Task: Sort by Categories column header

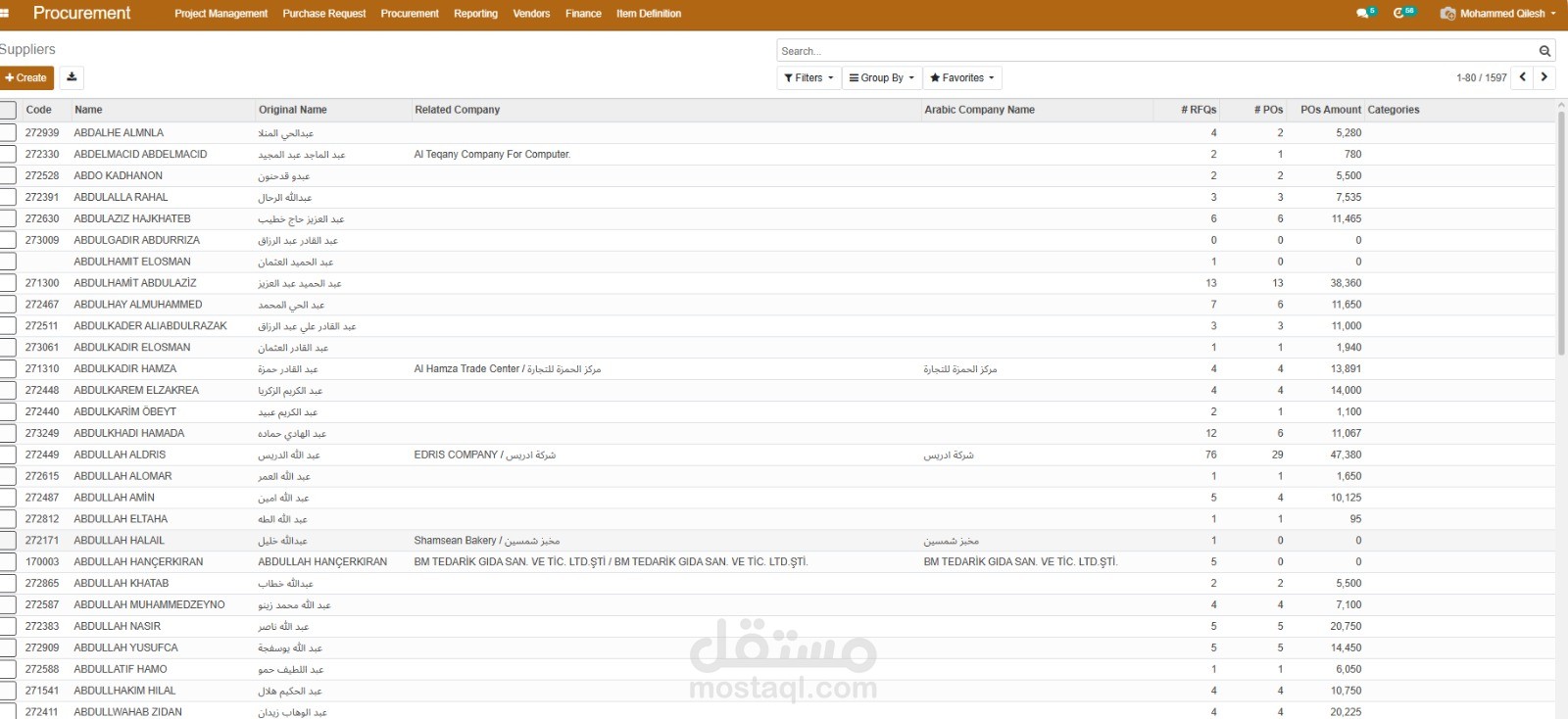Action: point(1394,110)
